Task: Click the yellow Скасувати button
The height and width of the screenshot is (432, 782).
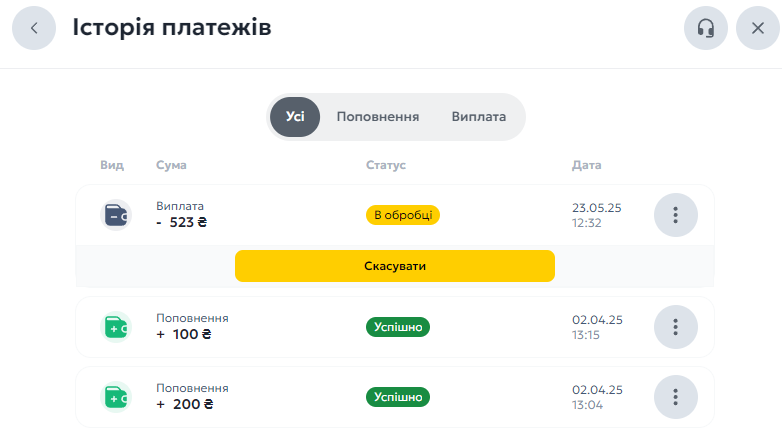Action: [x=394, y=266]
